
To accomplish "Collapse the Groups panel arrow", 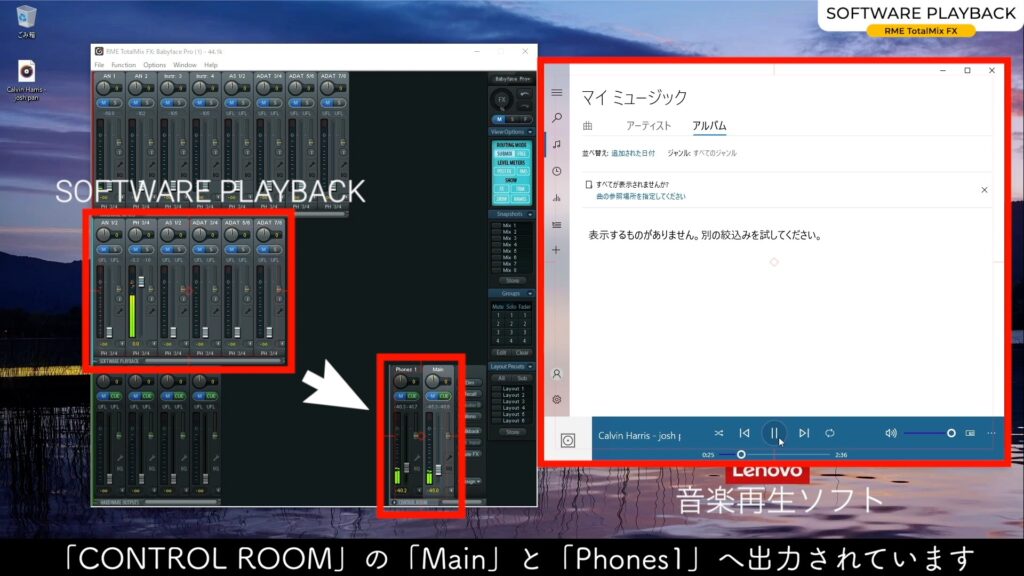I will 530,293.
